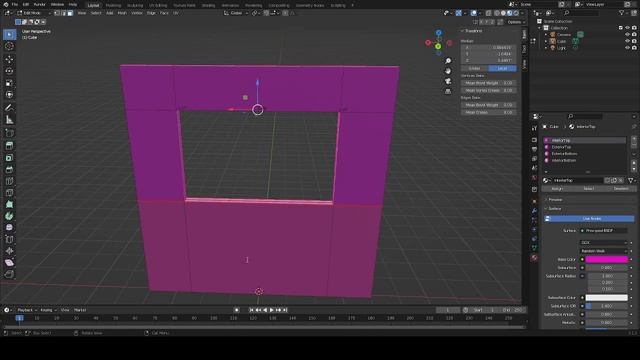
Task: Select the Edge Slide tool
Action: tap(9, 239)
